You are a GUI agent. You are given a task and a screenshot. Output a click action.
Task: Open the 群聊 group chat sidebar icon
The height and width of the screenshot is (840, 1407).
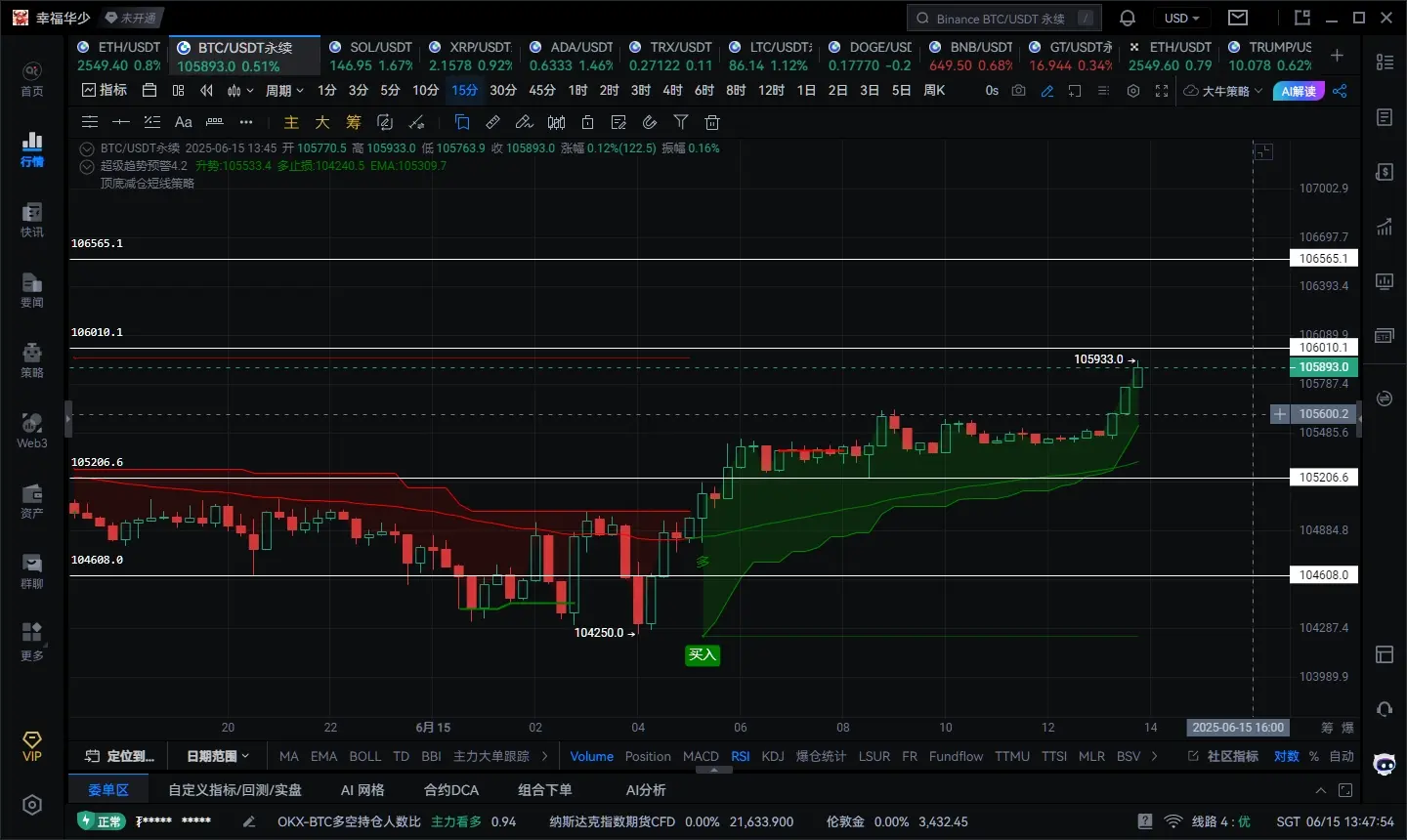coord(32,571)
